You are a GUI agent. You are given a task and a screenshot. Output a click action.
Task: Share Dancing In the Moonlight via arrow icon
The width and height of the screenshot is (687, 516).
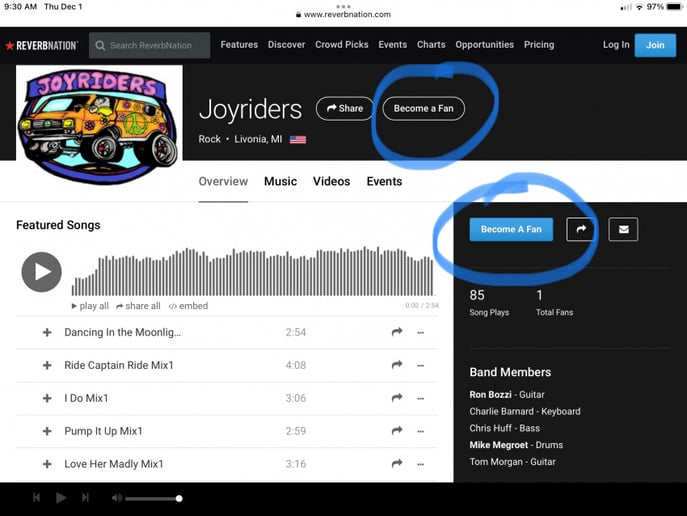pyautogui.click(x=397, y=332)
